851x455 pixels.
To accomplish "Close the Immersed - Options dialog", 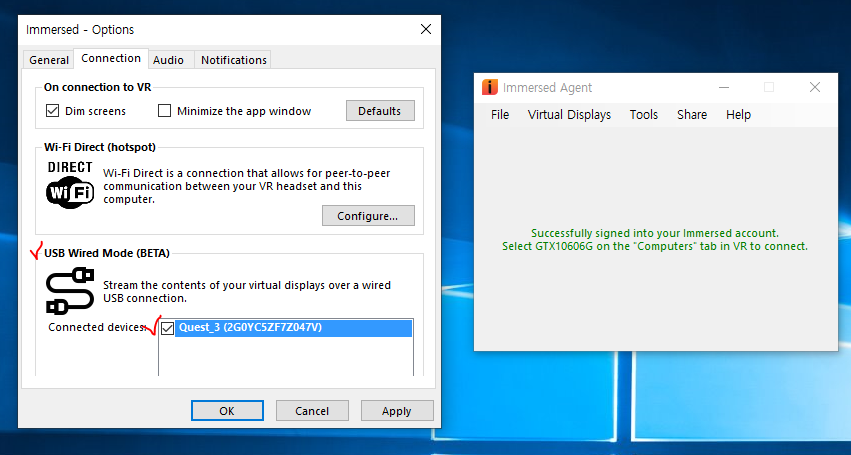I will coord(426,29).
